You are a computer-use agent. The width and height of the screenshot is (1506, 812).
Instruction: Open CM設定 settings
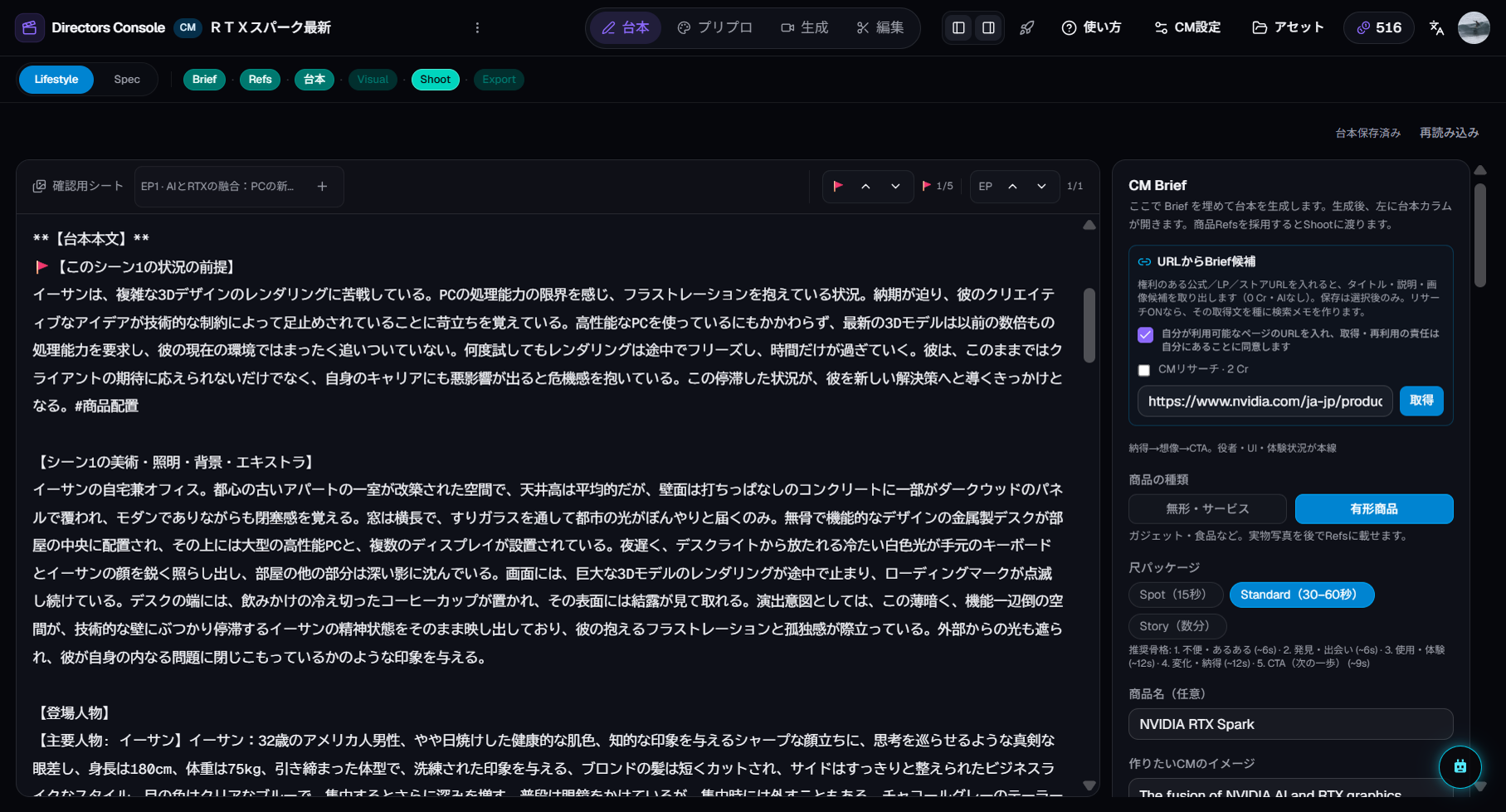point(1187,27)
